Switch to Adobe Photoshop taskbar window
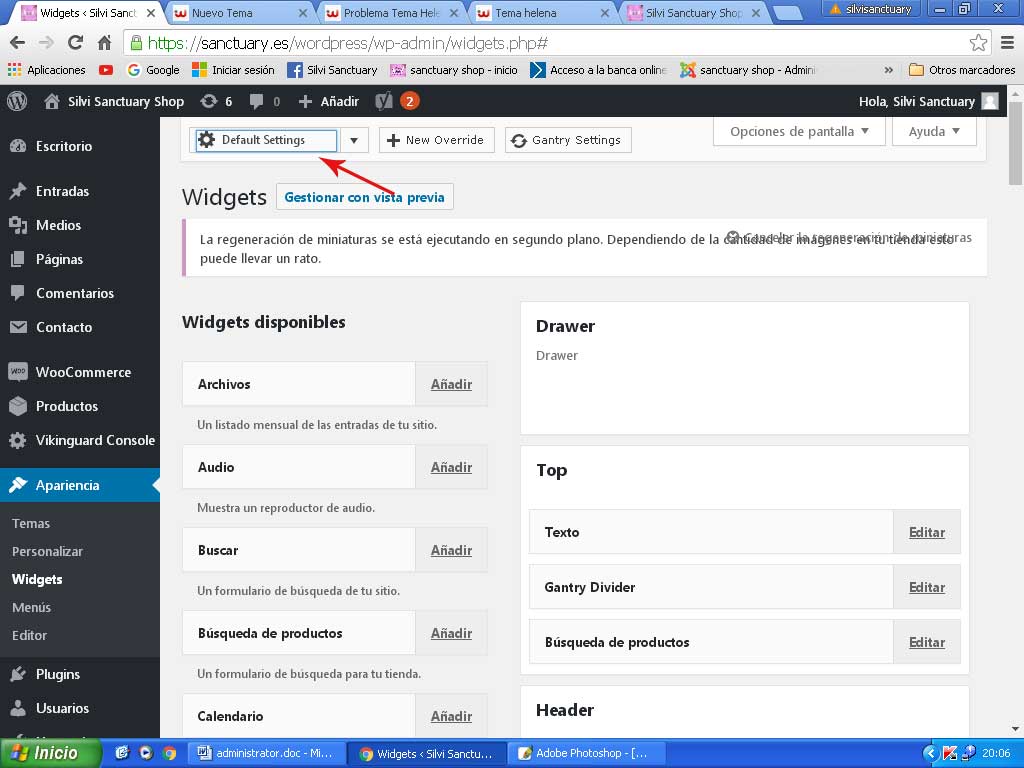 click(585, 753)
